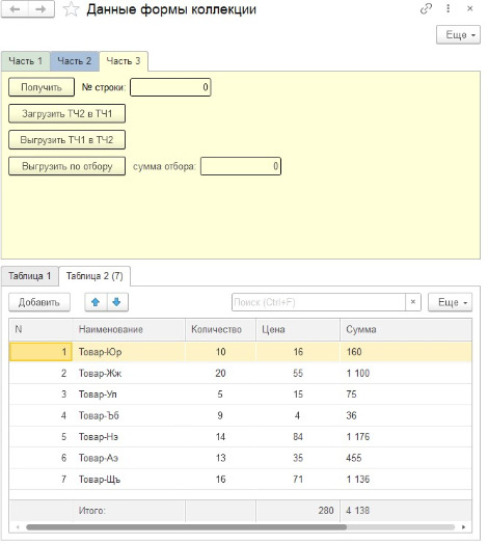
Task: Click the horizontal scrollbar of table
Action: (186, 527)
